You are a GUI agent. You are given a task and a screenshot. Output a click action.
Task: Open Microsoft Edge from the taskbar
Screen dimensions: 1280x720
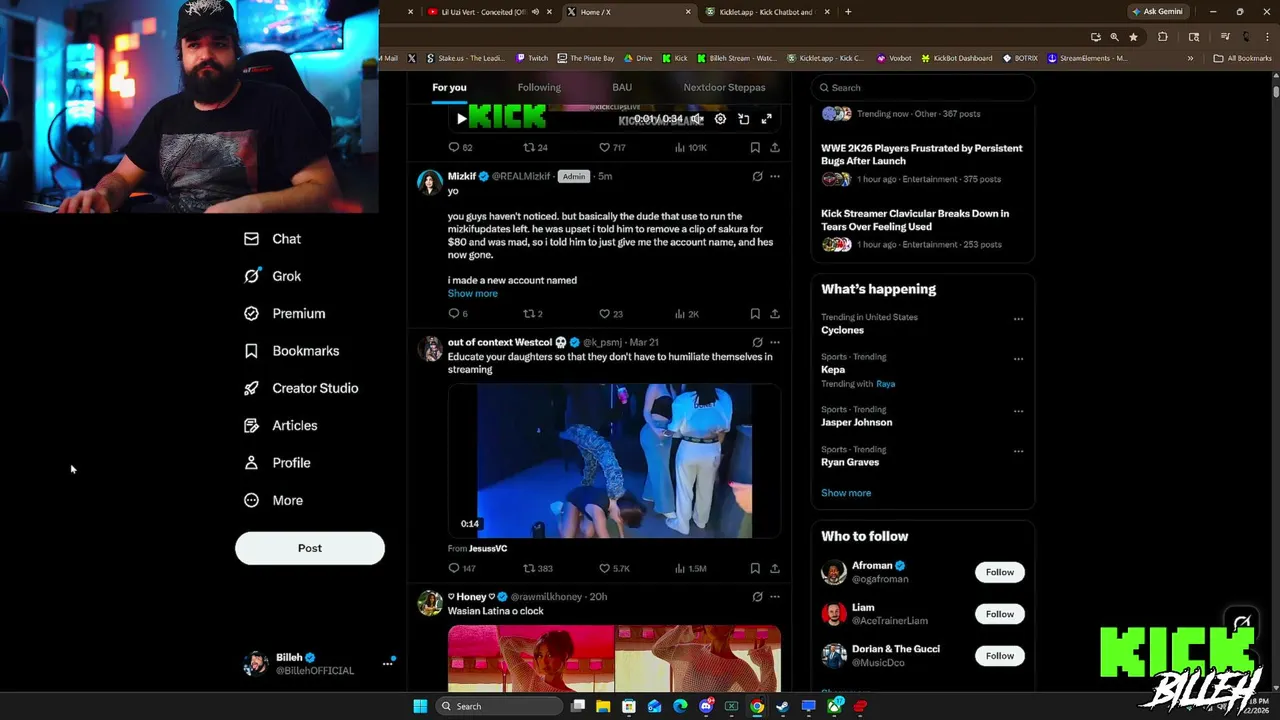[x=680, y=706]
